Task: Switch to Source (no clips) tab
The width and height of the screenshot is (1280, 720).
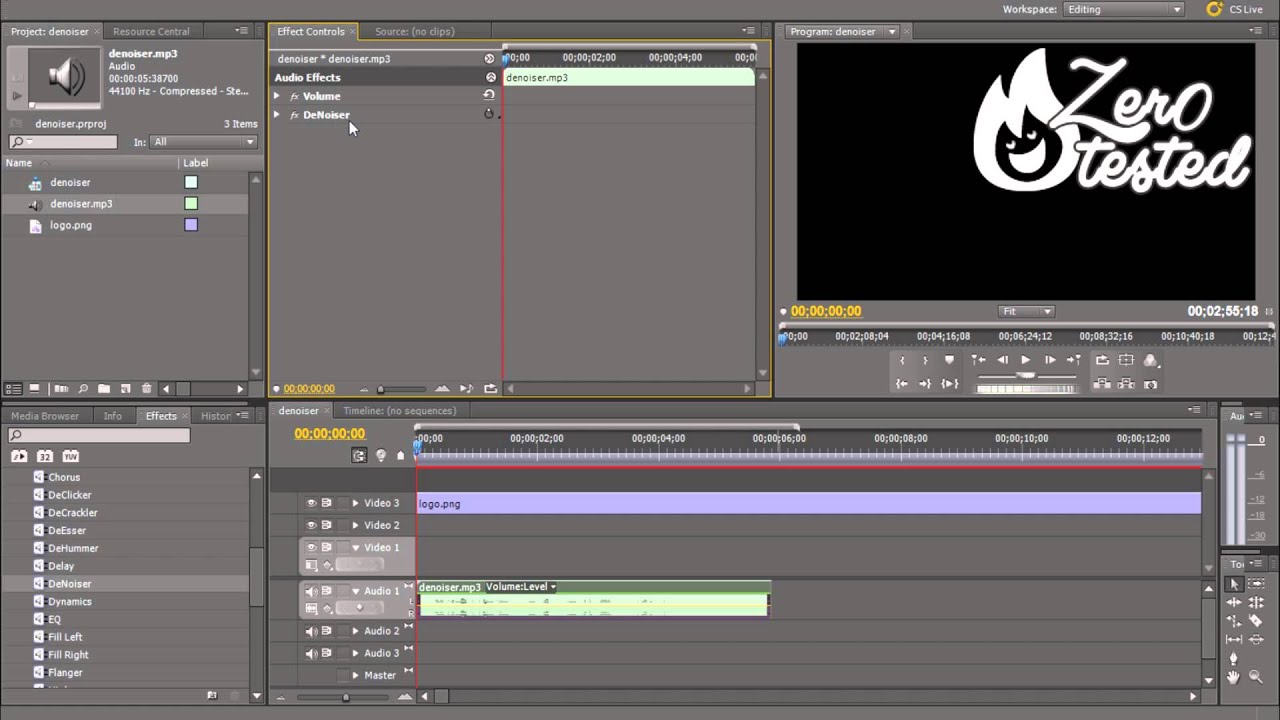Action: click(414, 31)
